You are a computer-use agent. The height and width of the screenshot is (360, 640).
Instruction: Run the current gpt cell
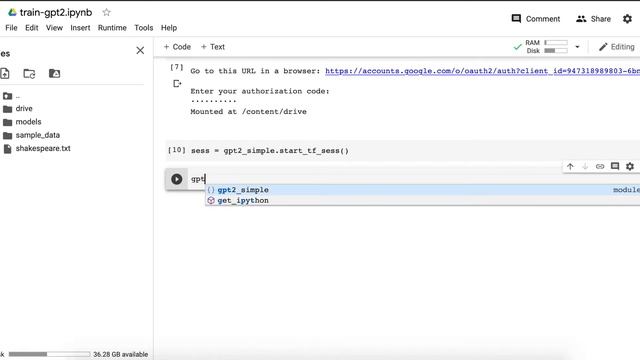(x=177, y=179)
